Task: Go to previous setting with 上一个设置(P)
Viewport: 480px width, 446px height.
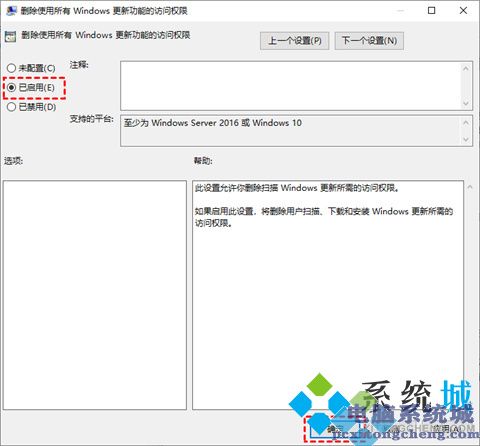Action: click(295, 41)
